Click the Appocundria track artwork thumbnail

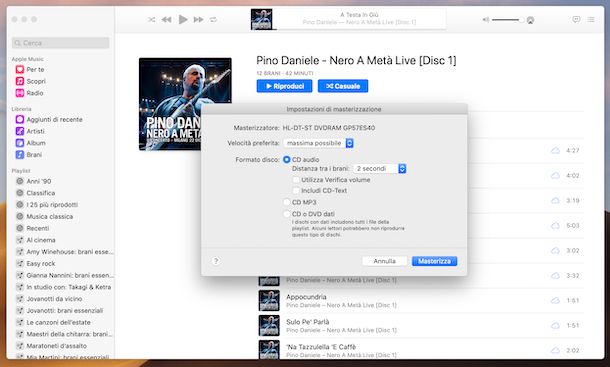269,300
